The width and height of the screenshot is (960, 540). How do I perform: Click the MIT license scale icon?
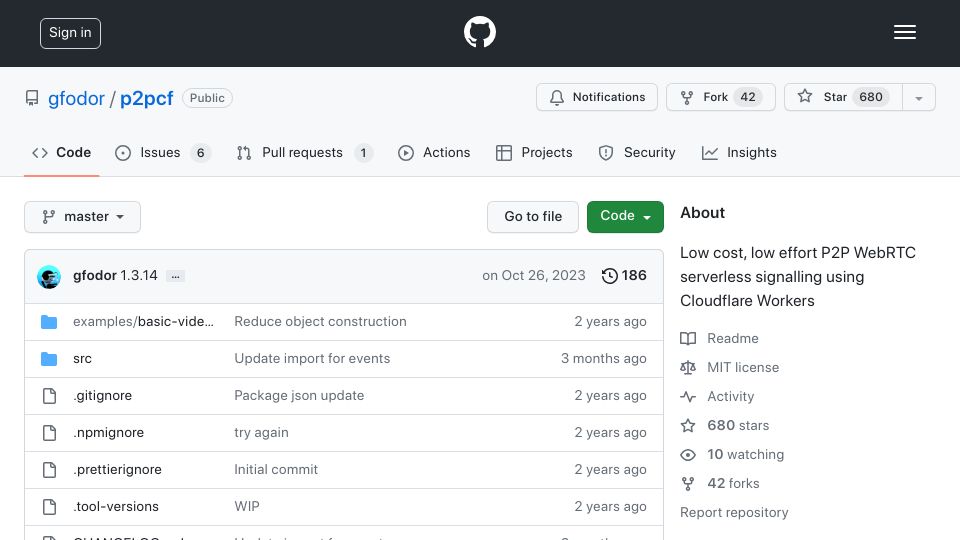pos(688,367)
